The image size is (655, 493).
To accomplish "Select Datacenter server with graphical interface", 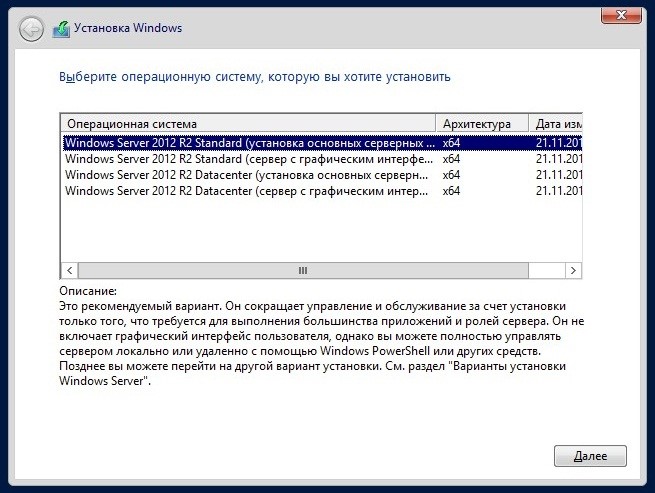I will coord(322,191).
